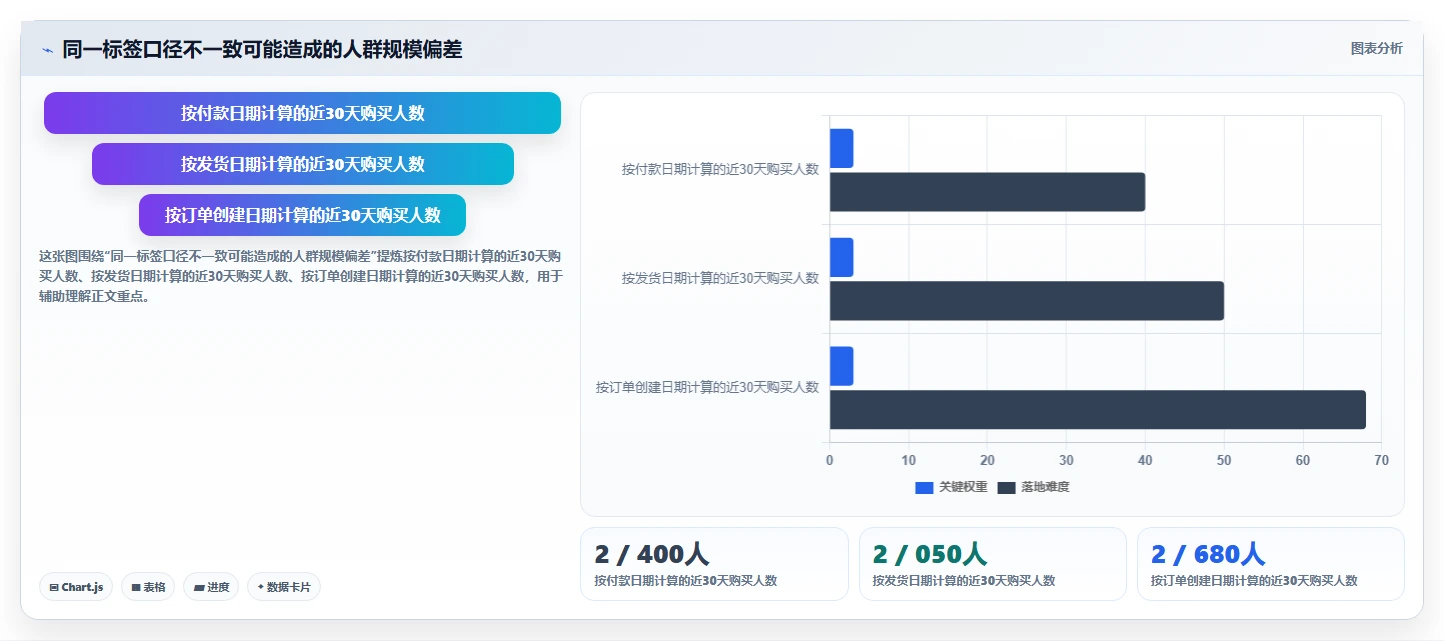Click the 表格 tag chip
The image size is (1444, 641).
point(148,587)
